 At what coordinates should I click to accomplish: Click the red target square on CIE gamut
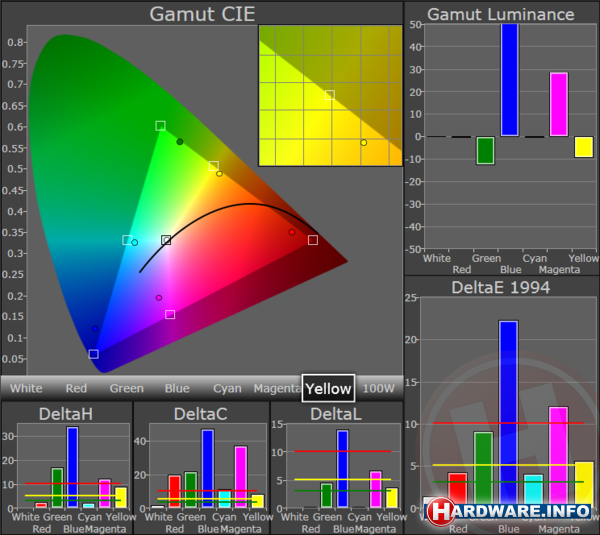point(313,240)
